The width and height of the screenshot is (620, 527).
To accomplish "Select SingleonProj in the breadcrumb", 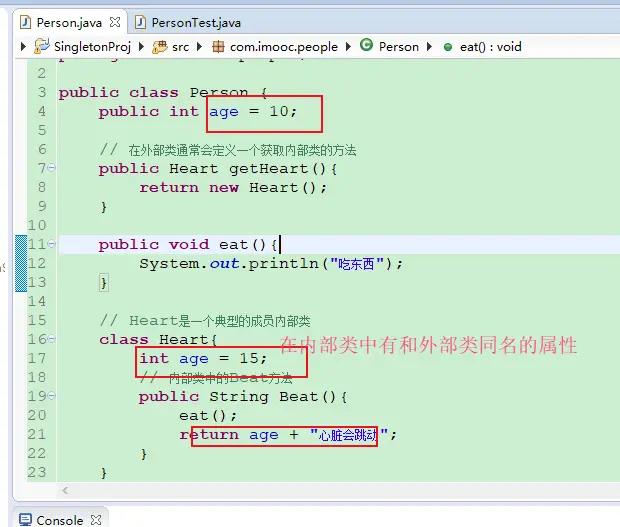I will (x=92, y=47).
